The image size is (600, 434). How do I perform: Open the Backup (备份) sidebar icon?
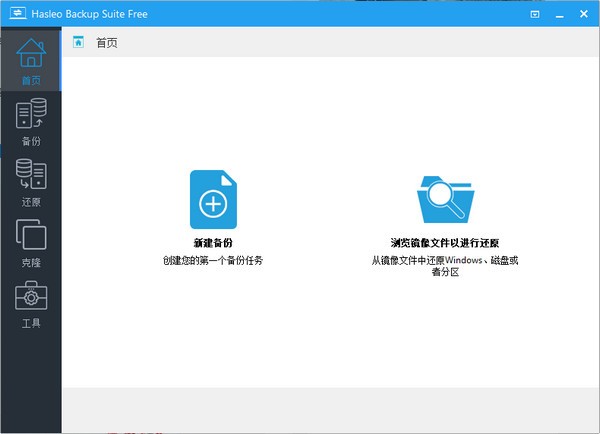[x=31, y=115]
